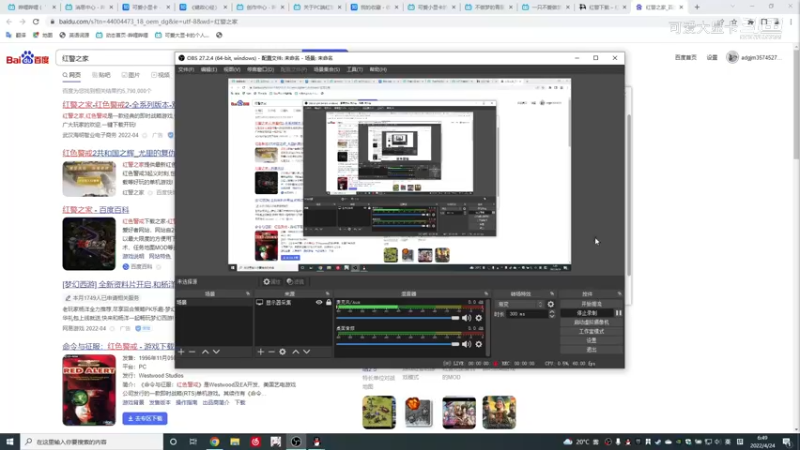
Task: Pause recording with the pause icon
Action: 618,313
